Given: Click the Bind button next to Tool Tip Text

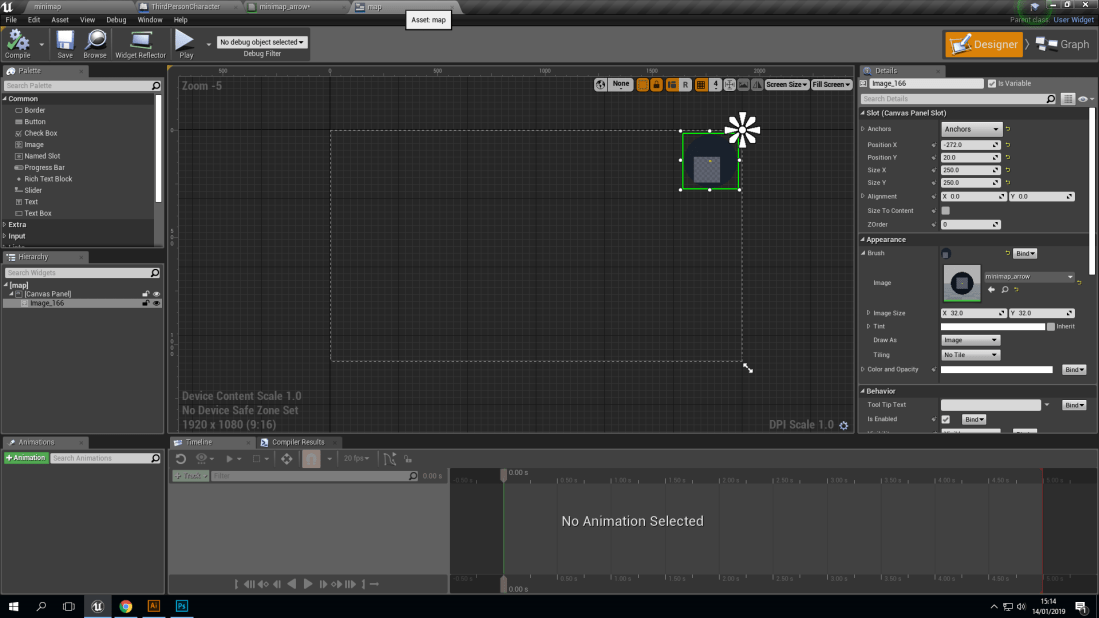Looking at the screenshot, I should tap(1072, 404).
